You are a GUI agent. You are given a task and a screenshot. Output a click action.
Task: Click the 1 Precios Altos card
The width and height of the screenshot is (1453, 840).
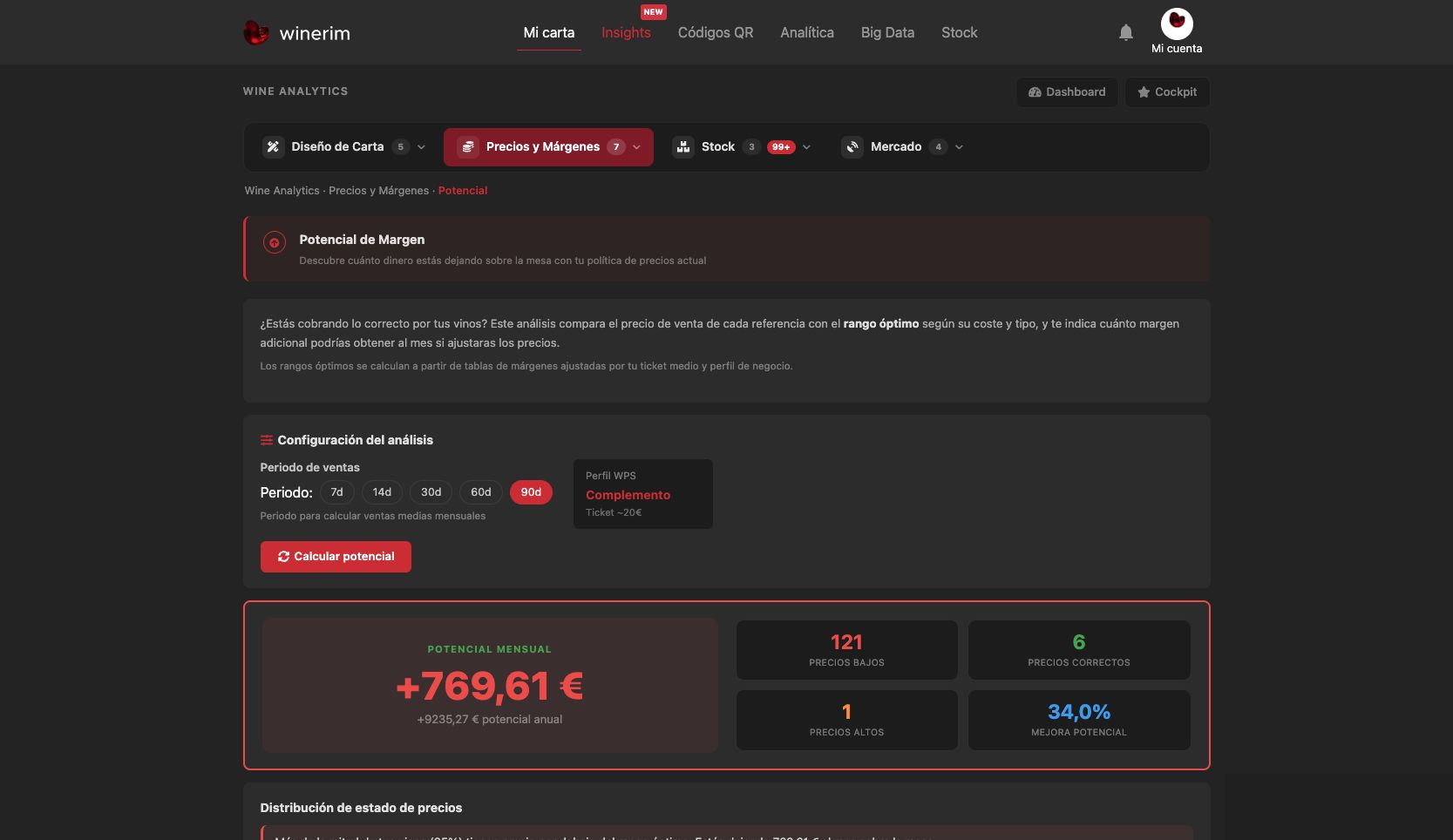[847, 720]
